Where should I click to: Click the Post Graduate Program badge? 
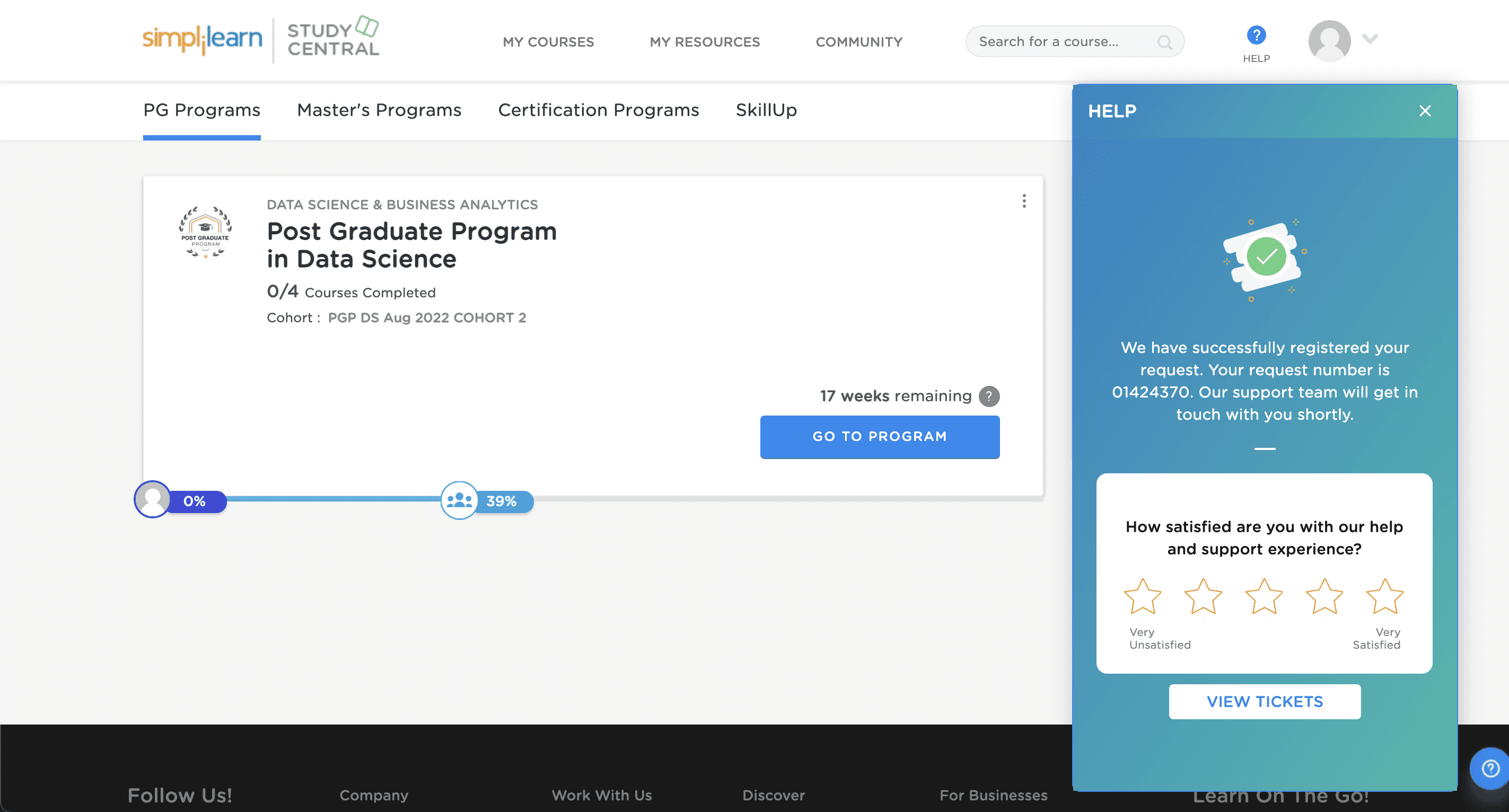(x=205, y=232)
